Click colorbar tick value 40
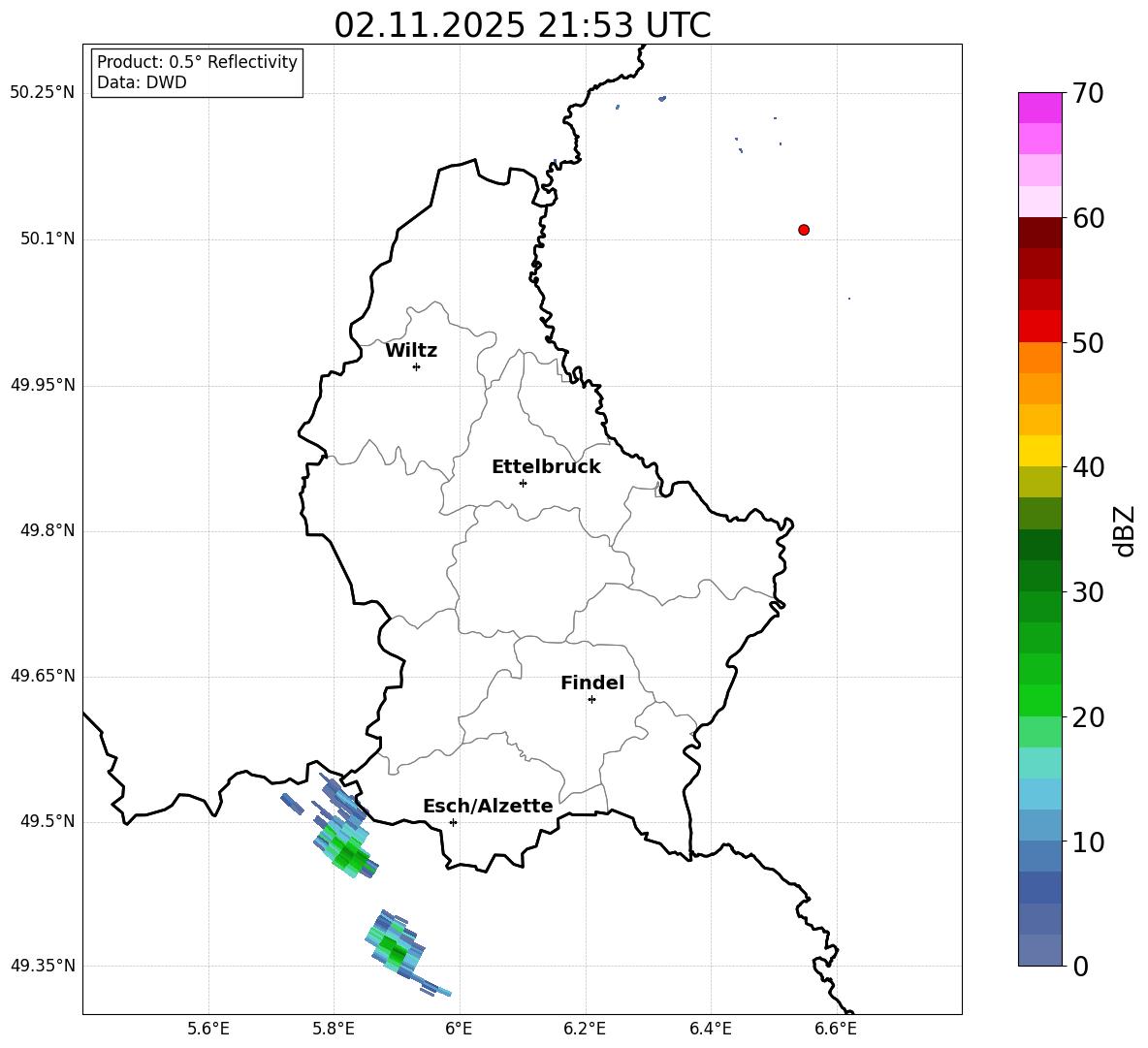The height and width of the screenshot is (1048, 1148). click(x=1088, y=467)
